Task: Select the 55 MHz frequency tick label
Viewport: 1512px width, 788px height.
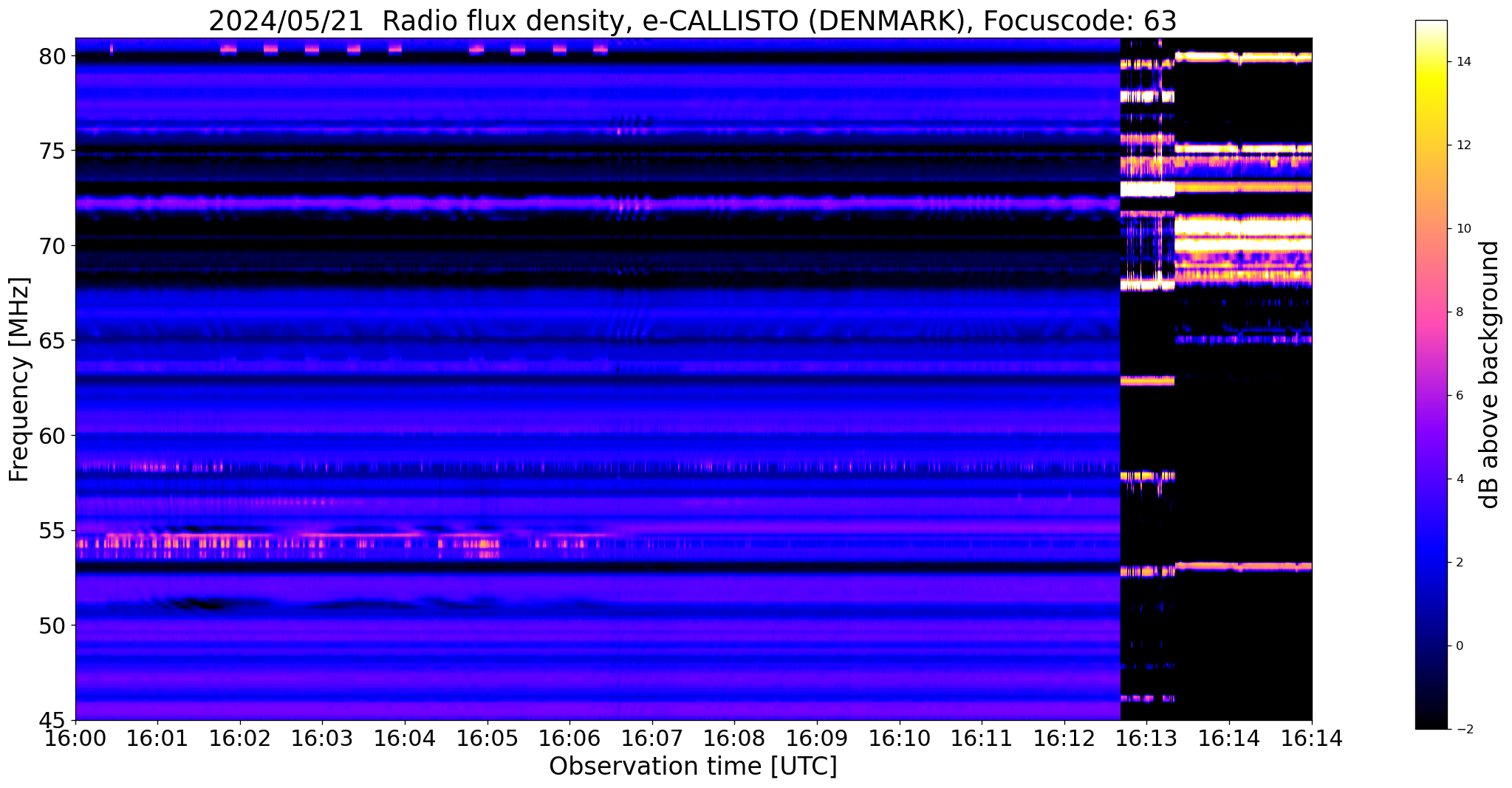Action: (53, 530)
